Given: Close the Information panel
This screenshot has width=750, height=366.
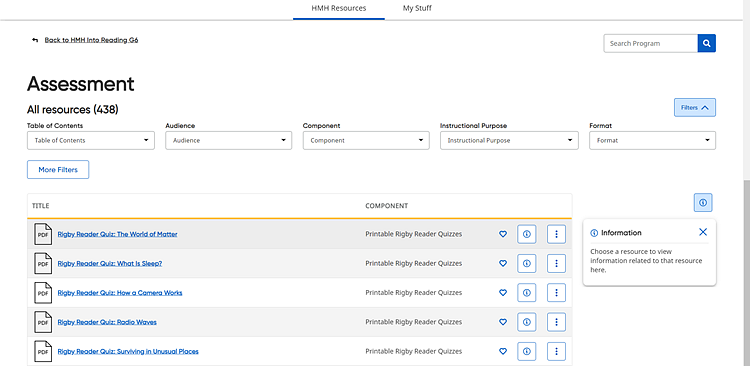Looking at the screenshot, I should tap(703, 232).
